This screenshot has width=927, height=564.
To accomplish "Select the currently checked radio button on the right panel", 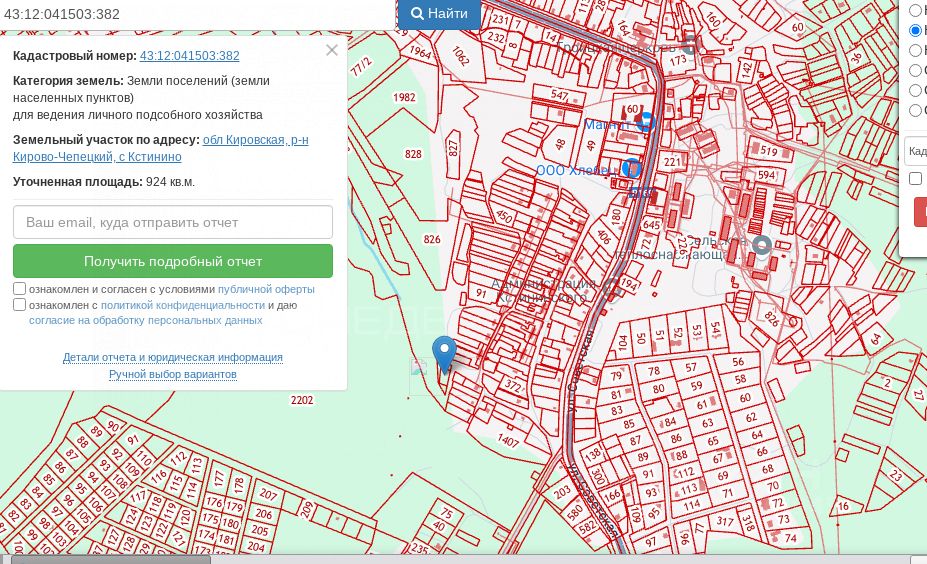I will point(915,31).
